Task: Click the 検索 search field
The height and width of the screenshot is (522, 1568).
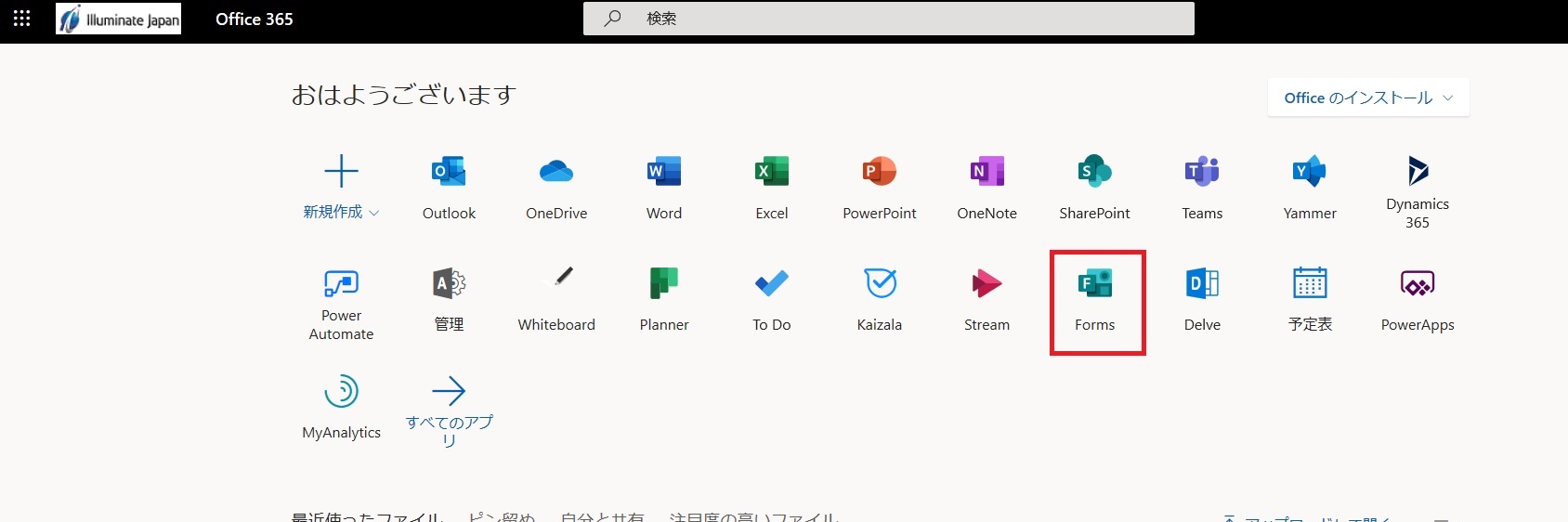Action: click(x=889, y=19)
